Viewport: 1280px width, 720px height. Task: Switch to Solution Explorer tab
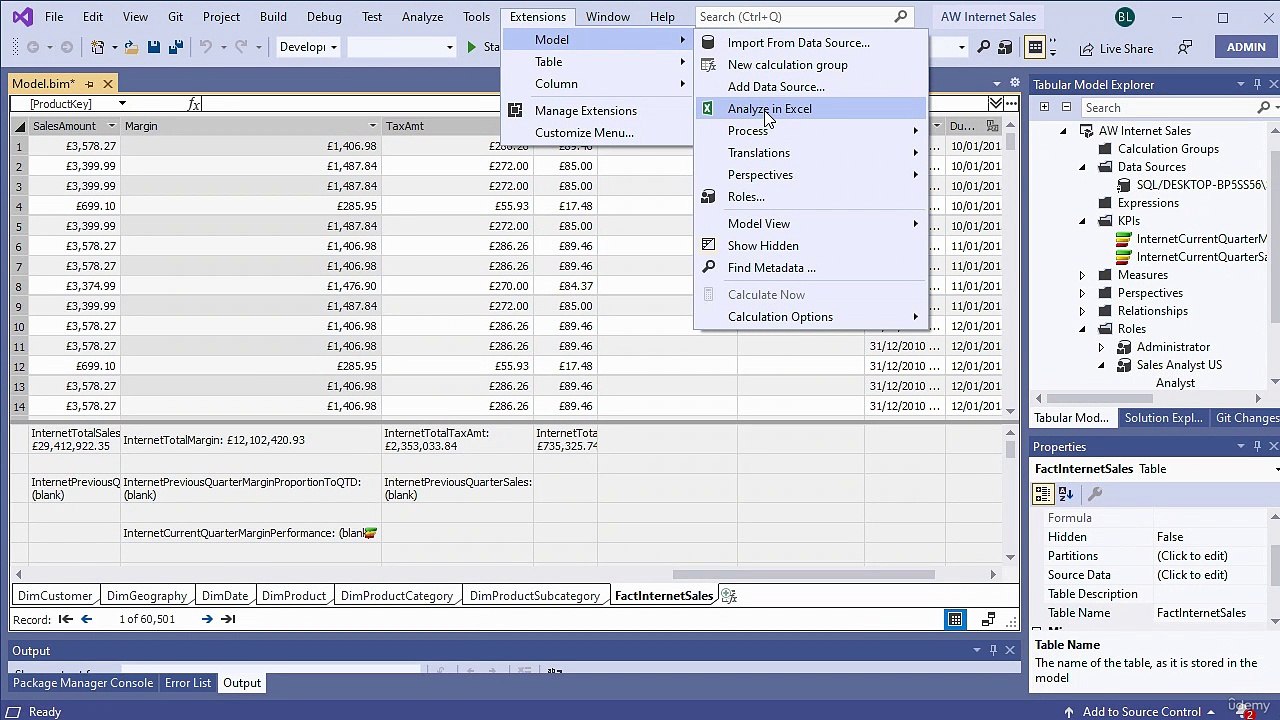click(1163, 418)
